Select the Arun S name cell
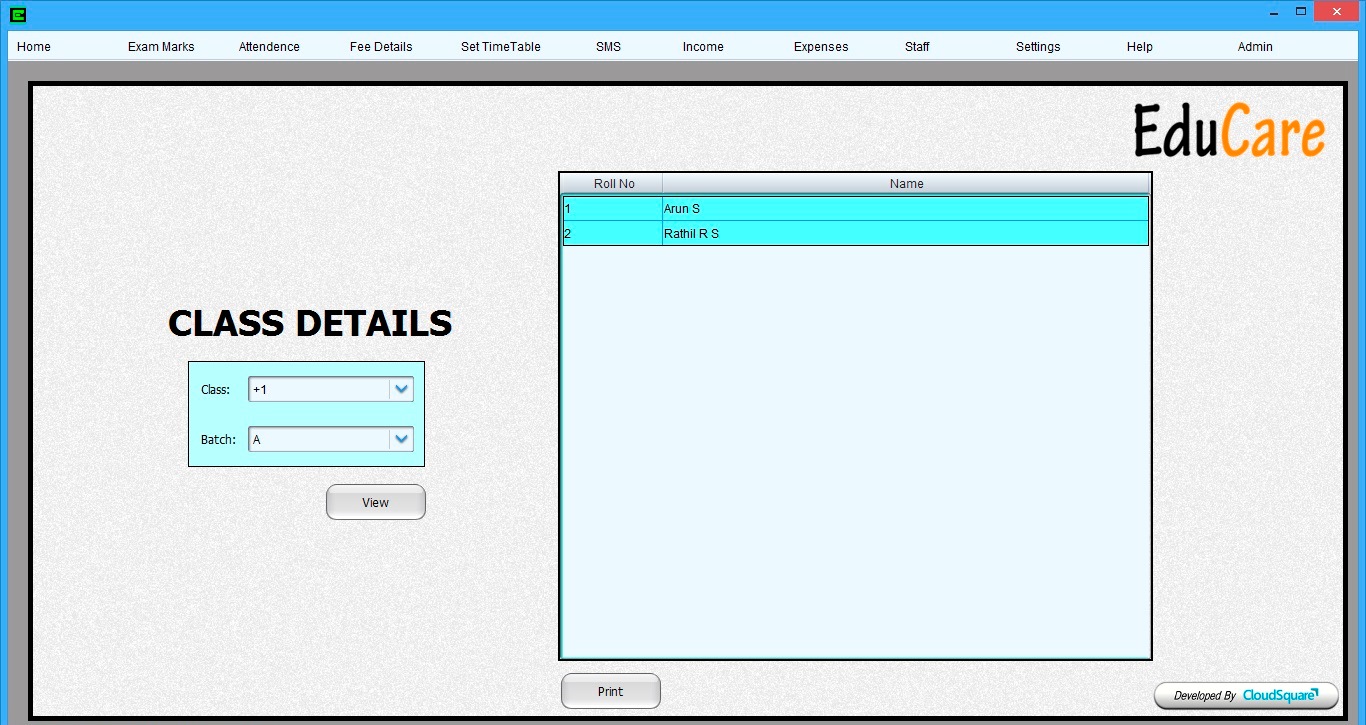Screen dimensions: 1366x725 coord(905,209)
